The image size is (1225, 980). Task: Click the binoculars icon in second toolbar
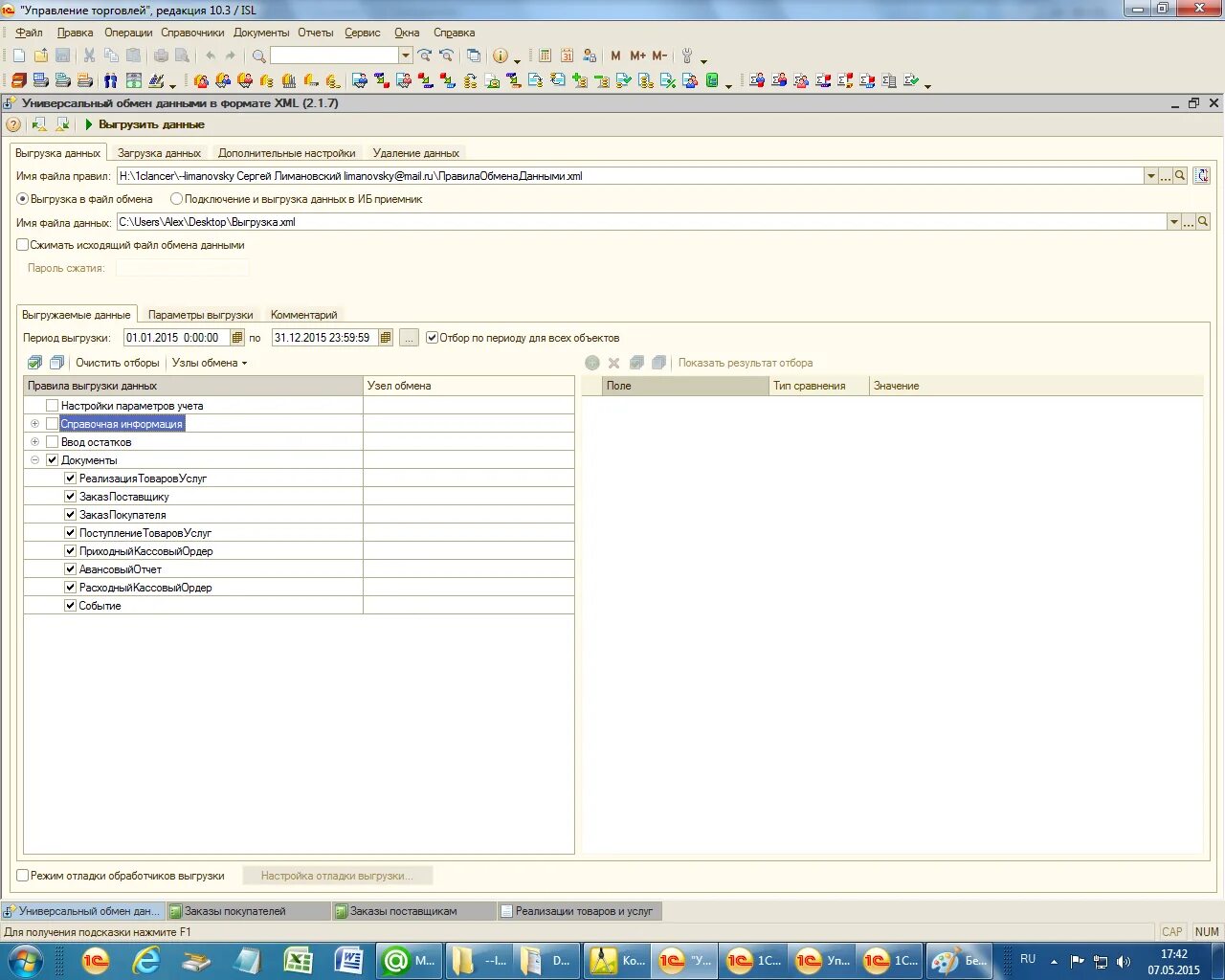point(111,80)
